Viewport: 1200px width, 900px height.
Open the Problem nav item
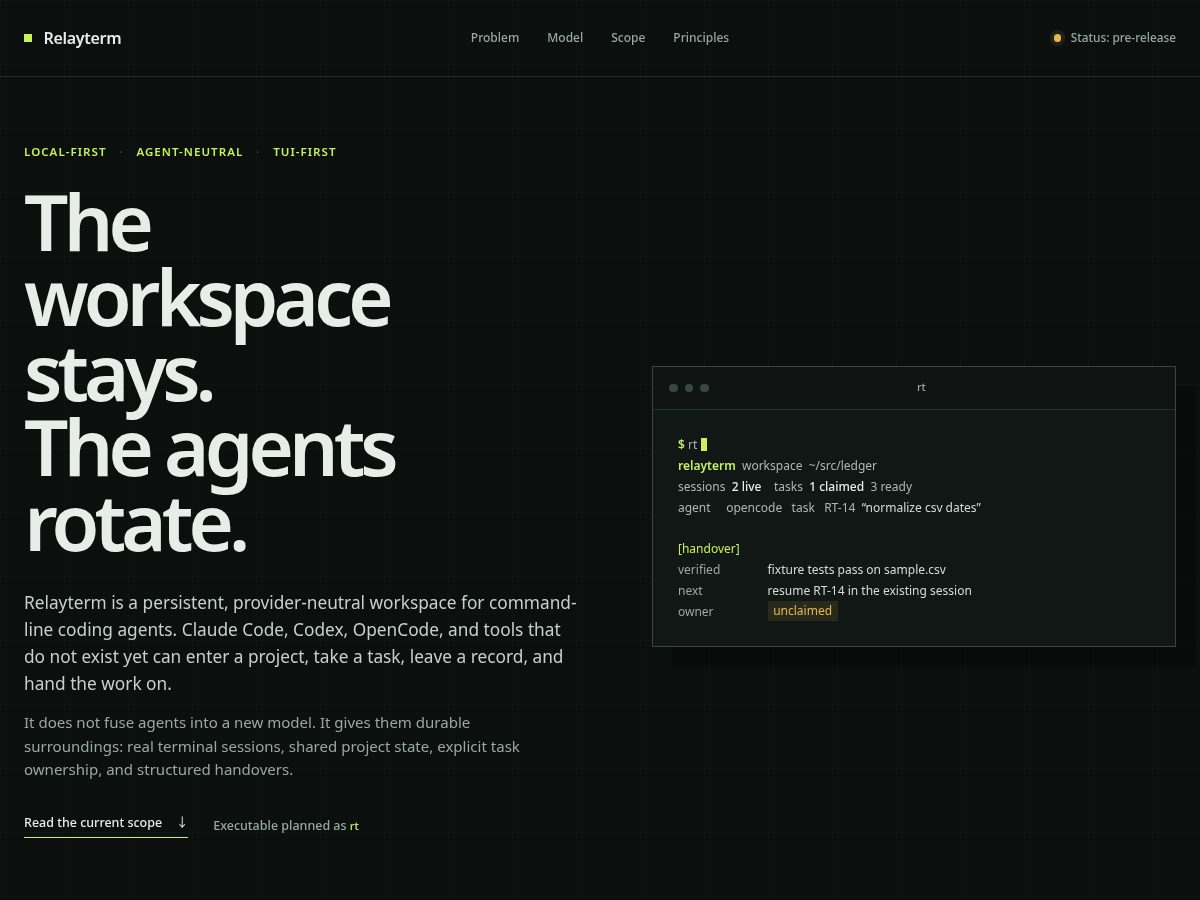point(495,38)
